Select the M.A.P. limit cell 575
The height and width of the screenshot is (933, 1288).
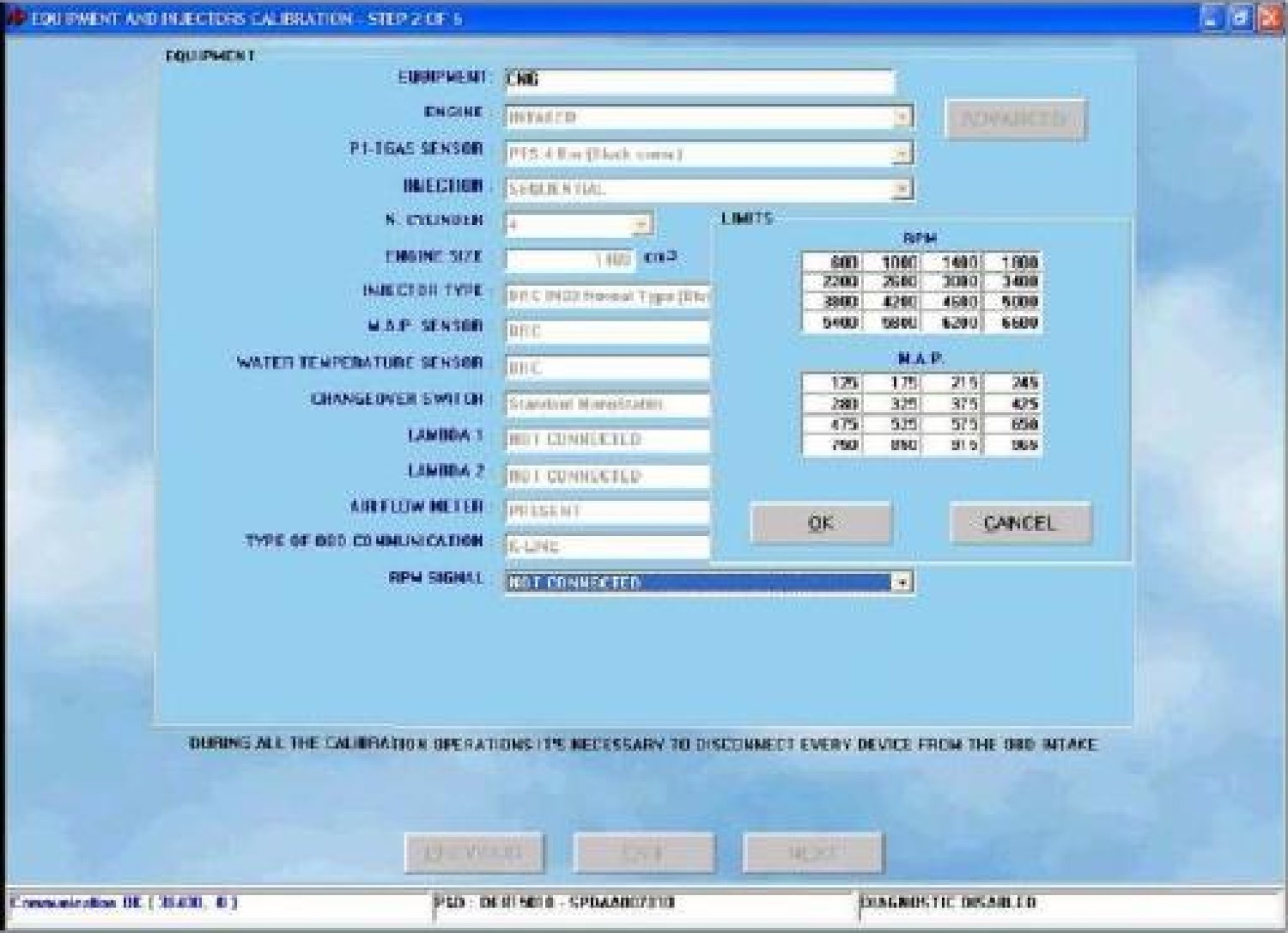[x=951, y=424]
